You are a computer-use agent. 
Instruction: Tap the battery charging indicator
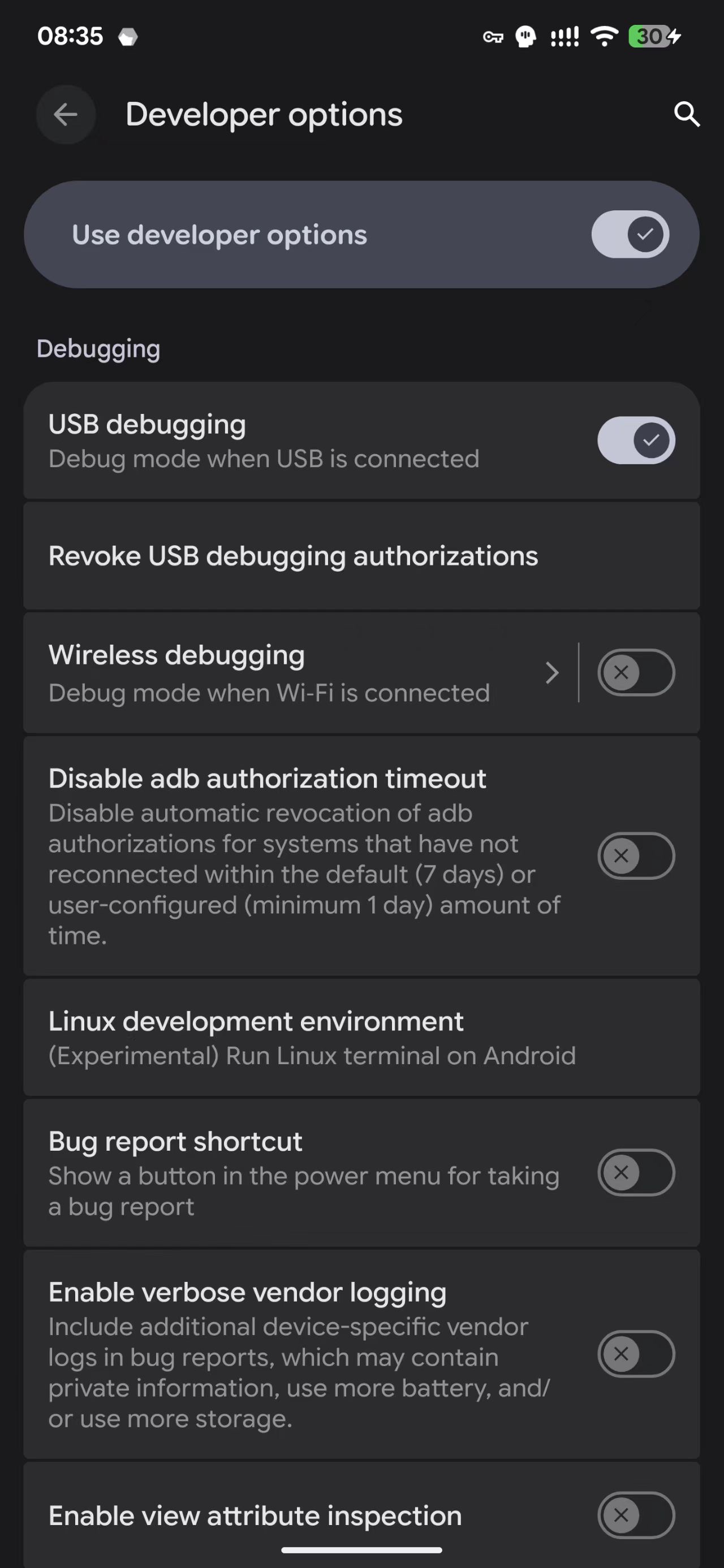pos(654,37)
